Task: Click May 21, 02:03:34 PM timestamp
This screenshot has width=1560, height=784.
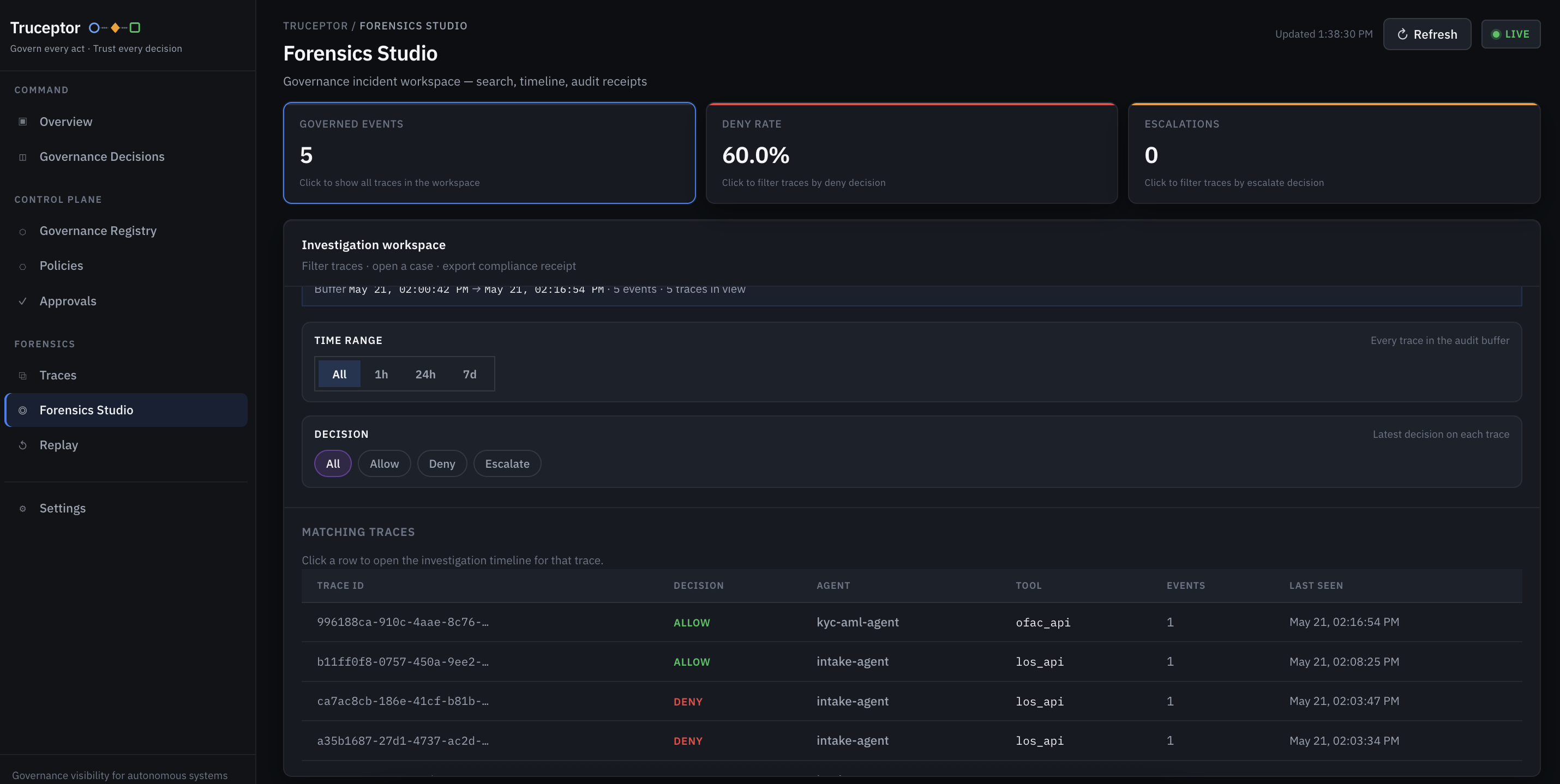Action: click(1344, 741)
